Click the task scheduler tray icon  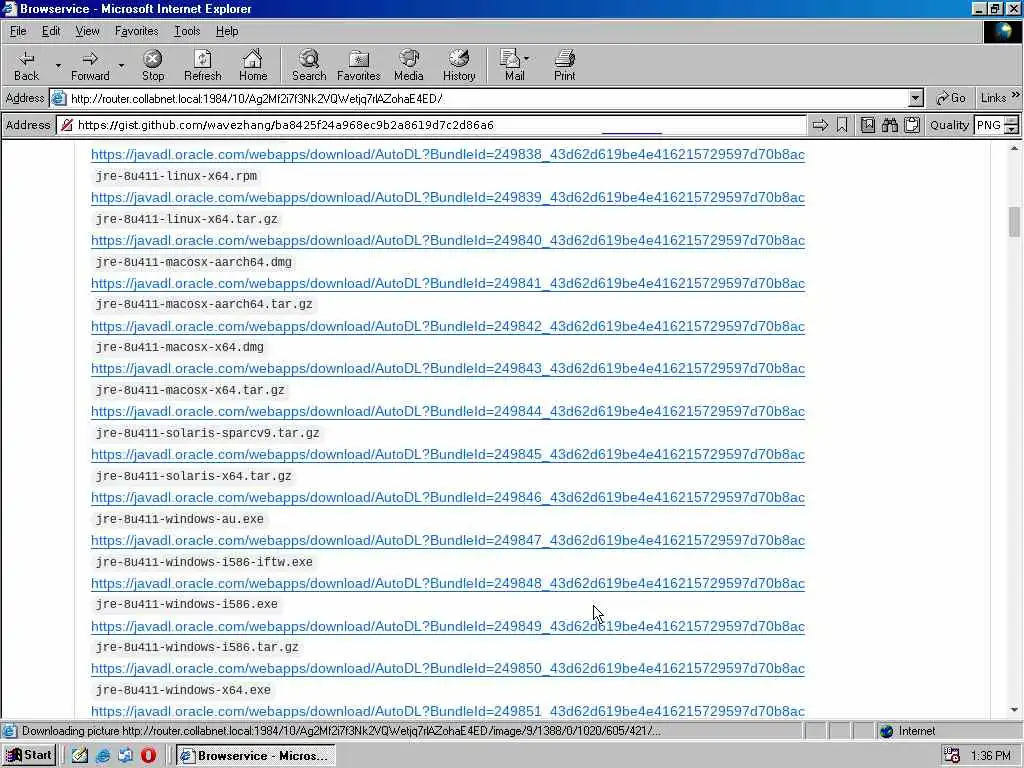pos(952,756)
